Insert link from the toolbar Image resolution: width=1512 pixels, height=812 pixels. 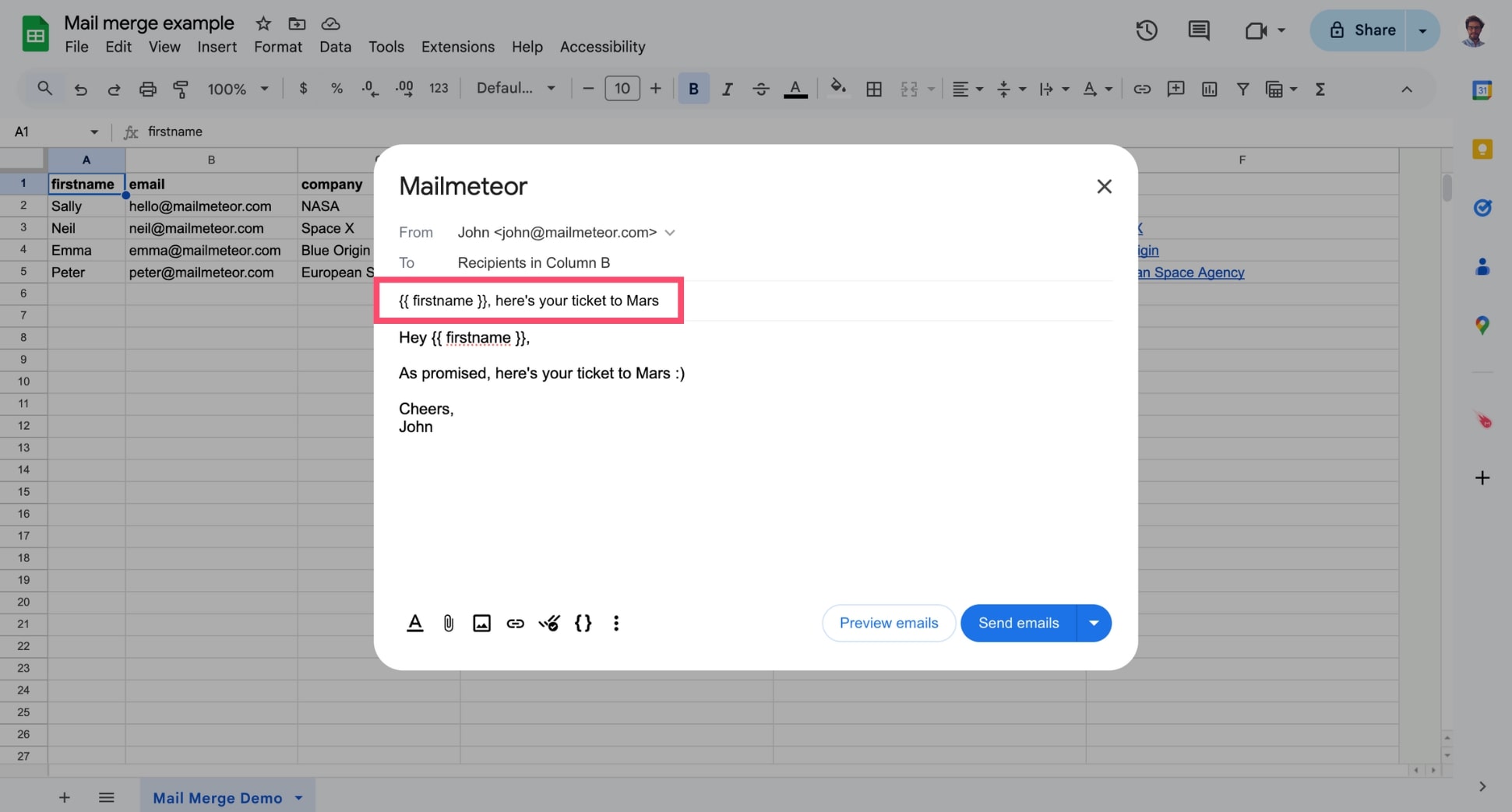(x=1142, y=90)
